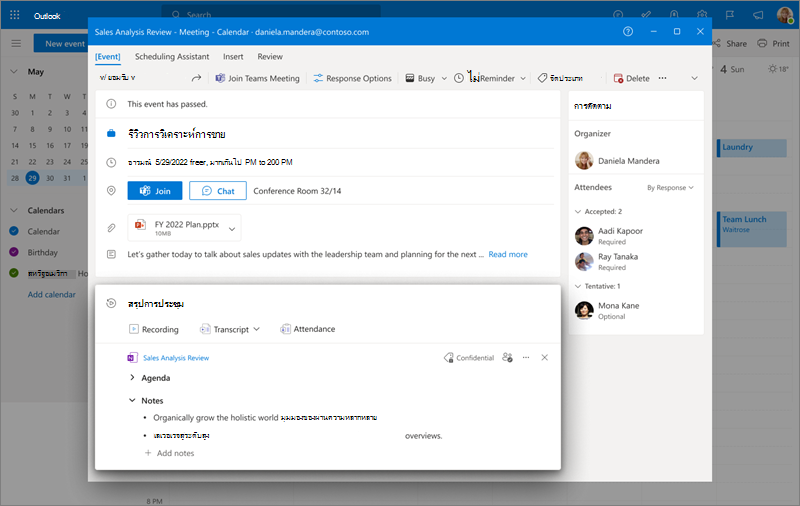Open Sales Analysis Review OneNote link
Image resolution: width=800 pixels, height=506 pixels.
[x=176, y=358]
